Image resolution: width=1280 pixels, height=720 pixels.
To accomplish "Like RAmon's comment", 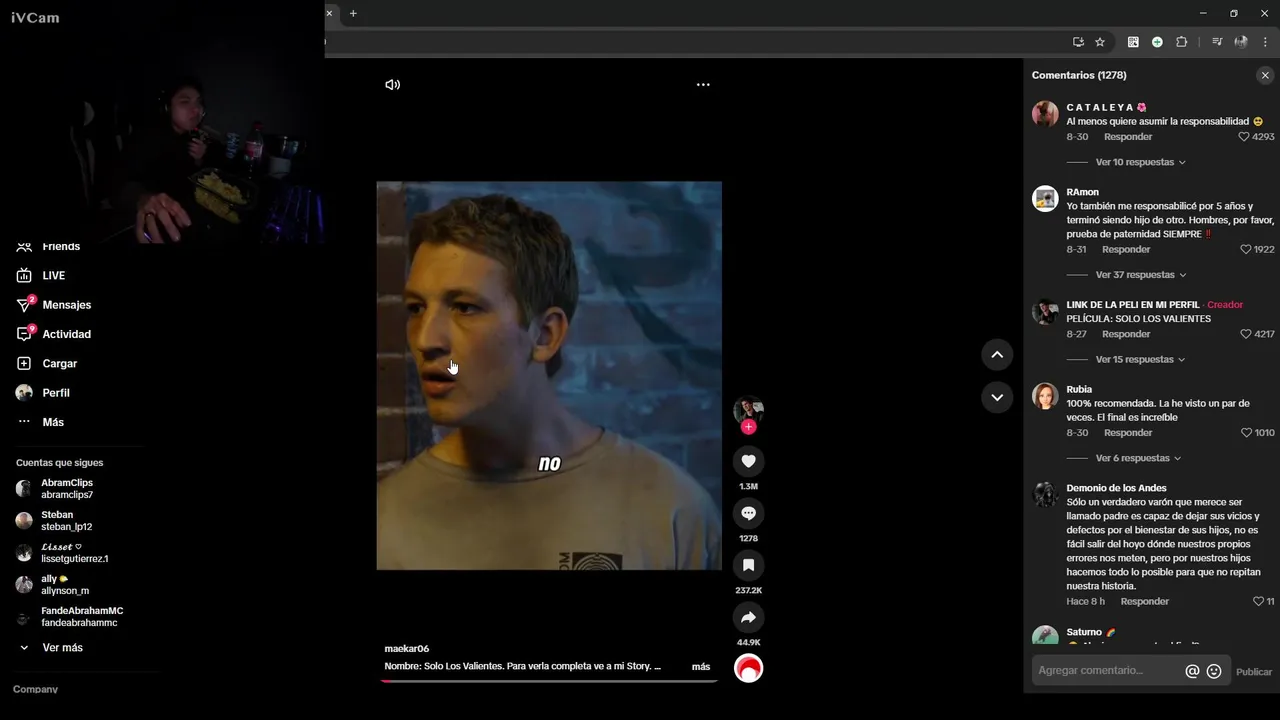I will [x=1246, y=250].
